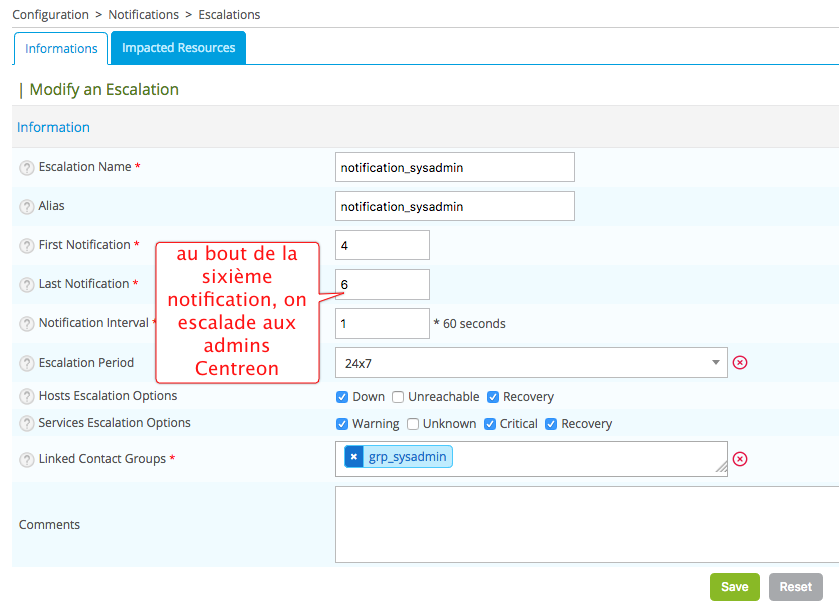Image resolution: width=839 pixels, height=609 pixels.
Task: Click the Escalation Name input field
Action: 455,168
